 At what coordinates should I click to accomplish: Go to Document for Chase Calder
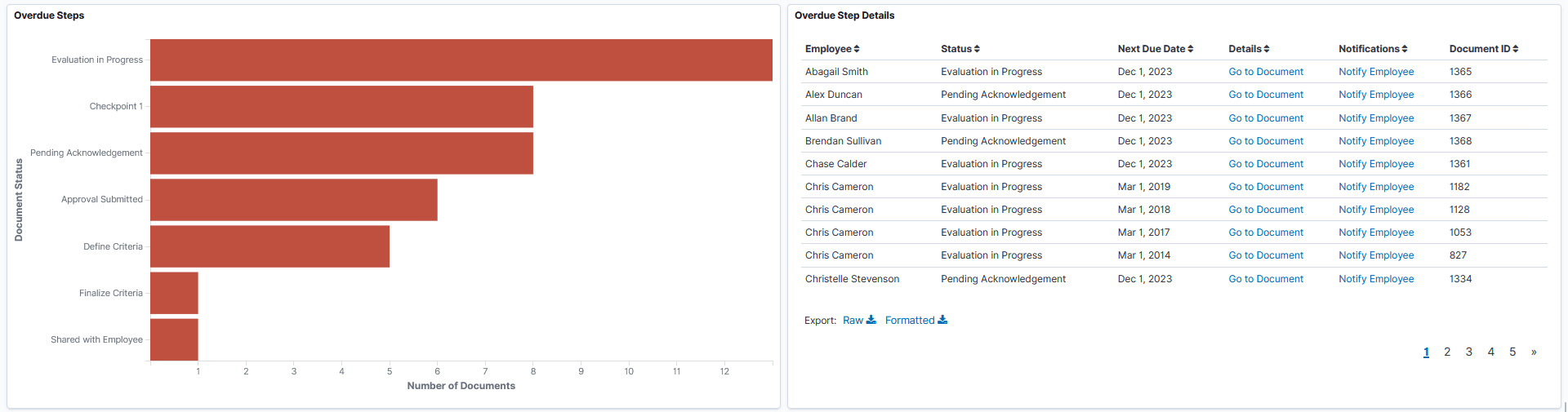click(x=1266, y=164)
